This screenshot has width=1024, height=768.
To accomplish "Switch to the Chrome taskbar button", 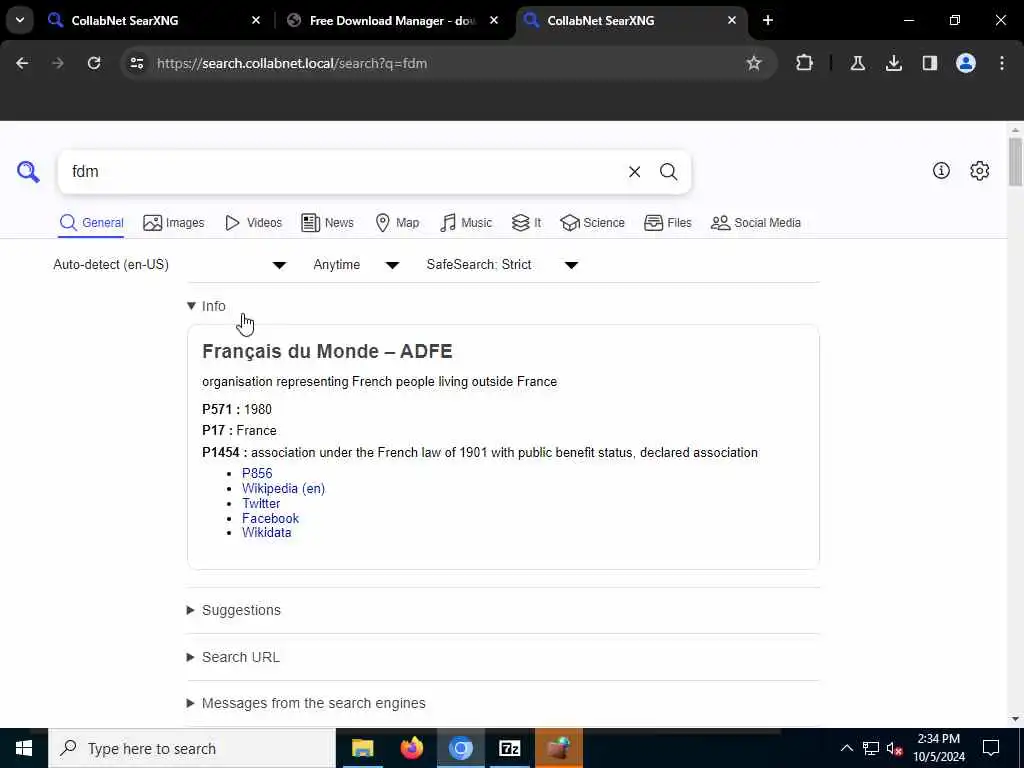I will 460,748.
